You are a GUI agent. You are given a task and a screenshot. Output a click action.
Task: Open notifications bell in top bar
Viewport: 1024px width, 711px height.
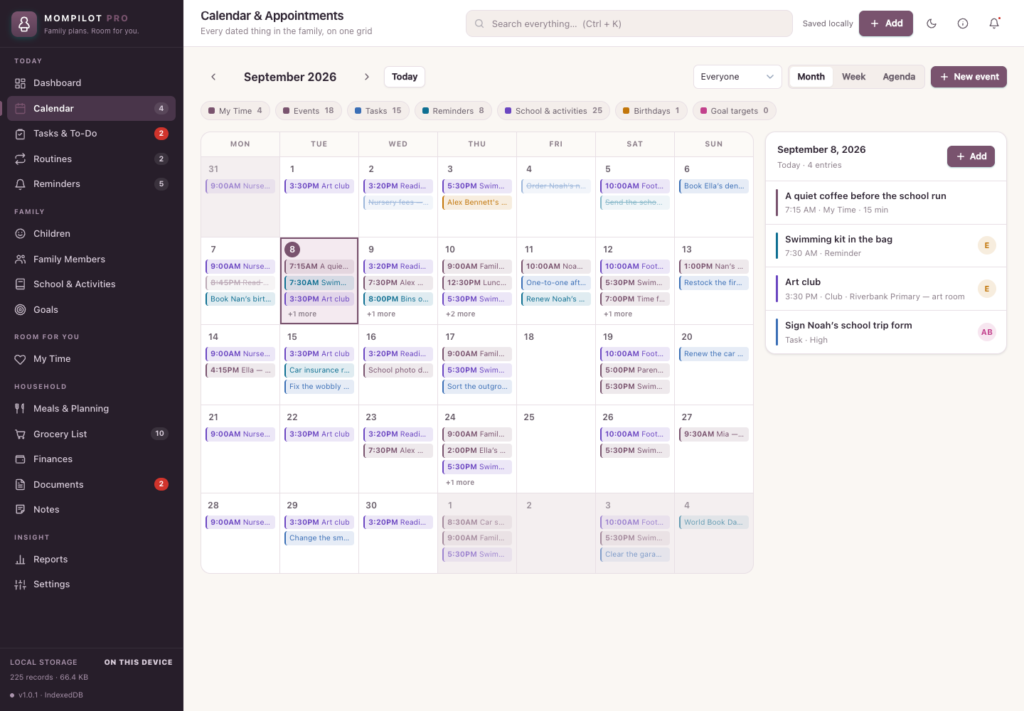point(994,24)
